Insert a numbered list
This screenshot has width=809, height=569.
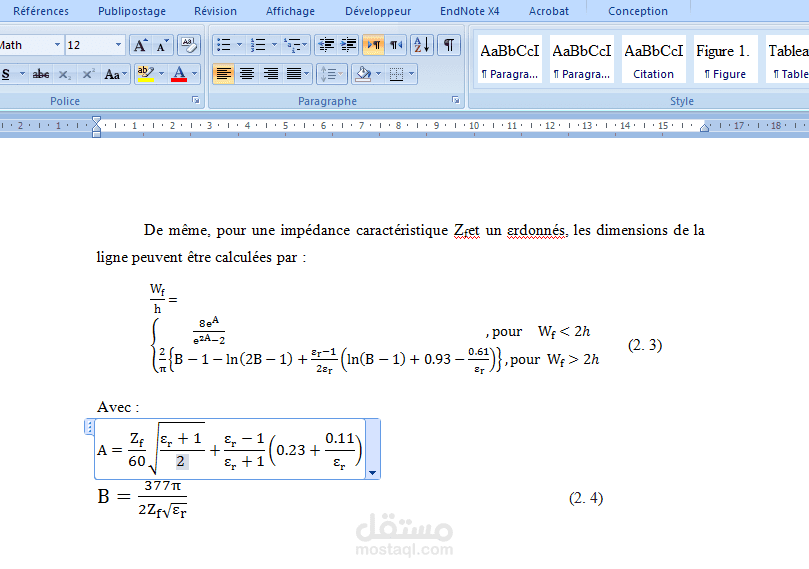pos(258,45)
